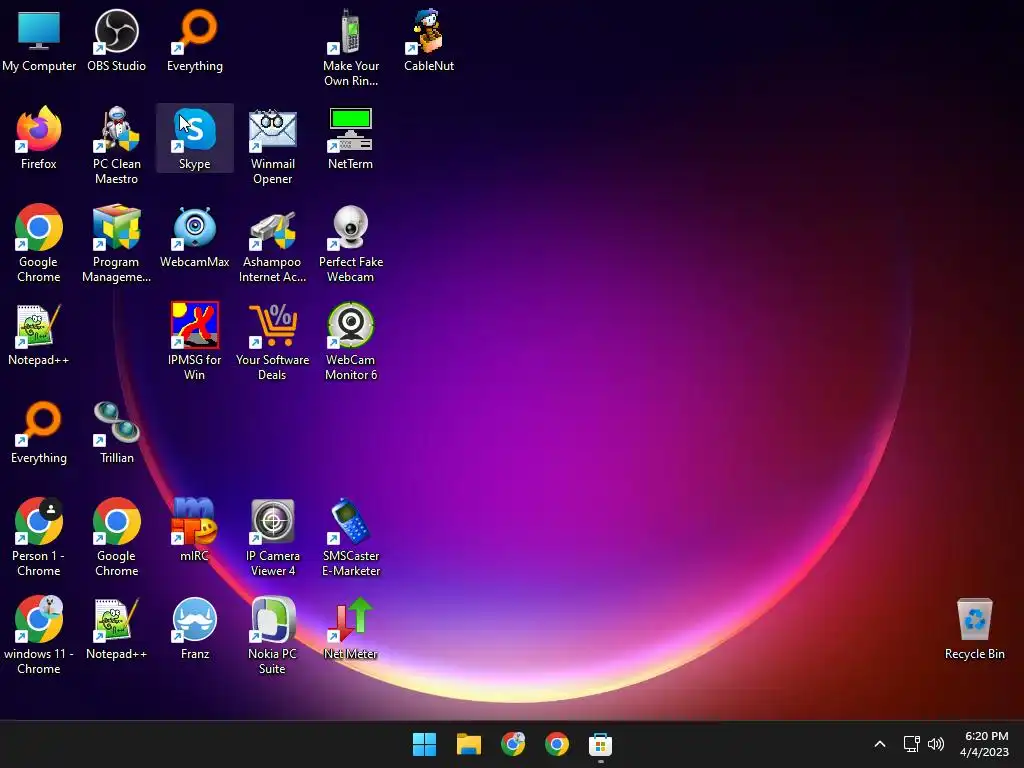1024x768 pixels.
Task: Click taskbar Chrome icon beside File Explorer
Action: [x=513, y=744]
